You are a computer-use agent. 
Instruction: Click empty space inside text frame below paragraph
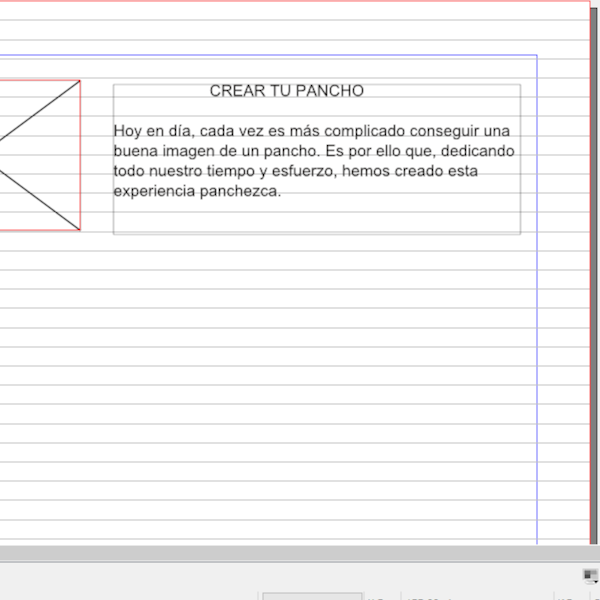point(316,218)
